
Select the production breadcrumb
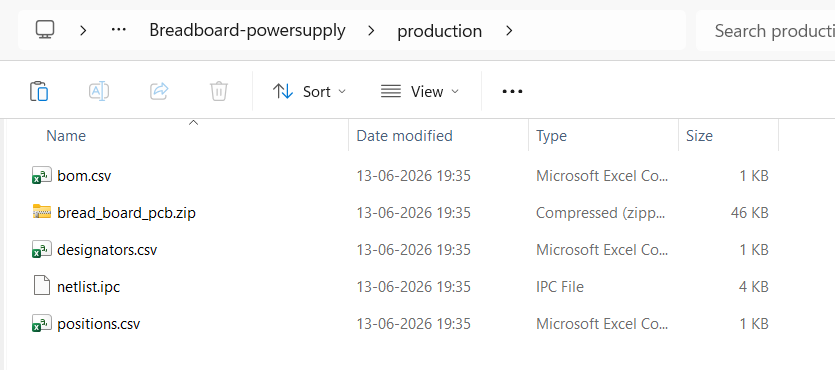pos(439,31)
